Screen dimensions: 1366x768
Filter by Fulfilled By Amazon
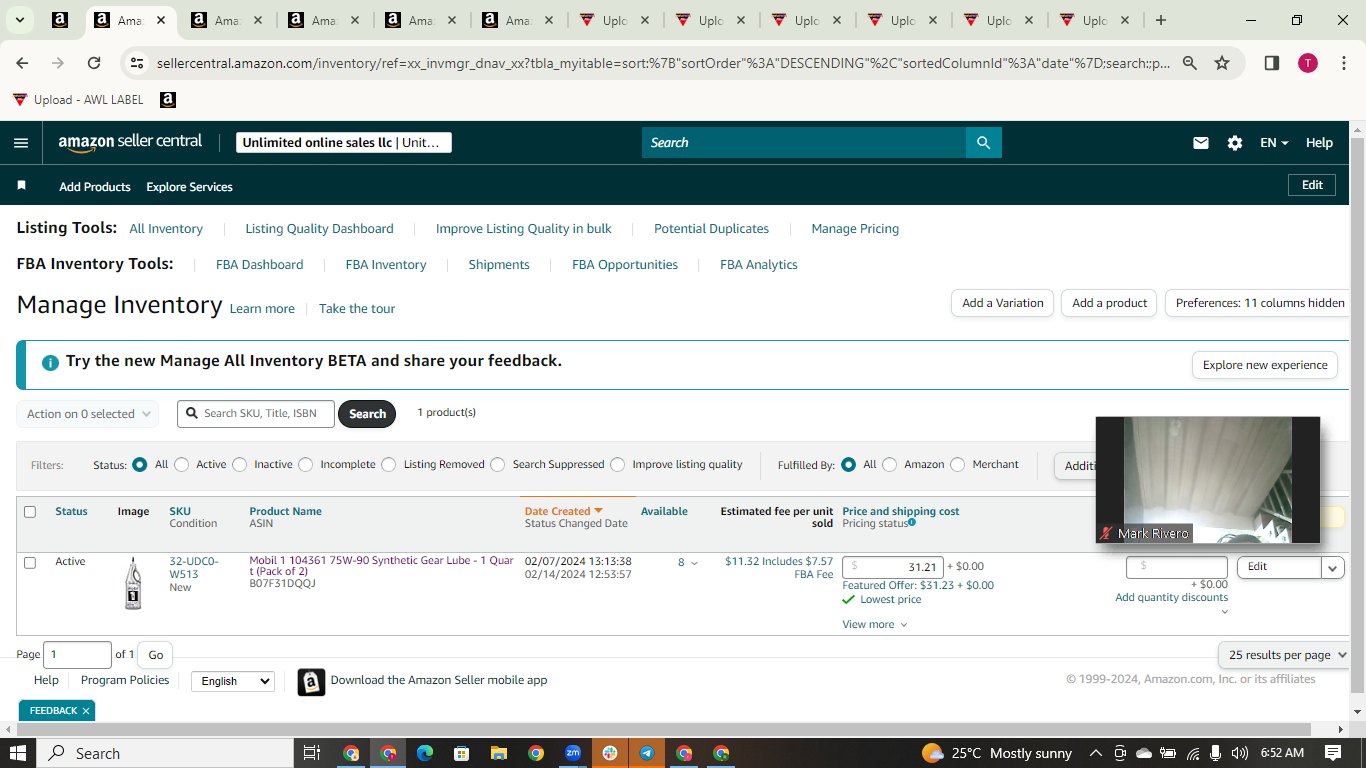tap(890, 464)
